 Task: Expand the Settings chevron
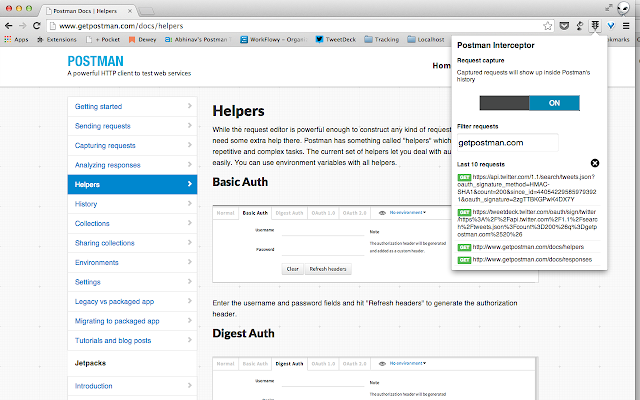[189, 282]
